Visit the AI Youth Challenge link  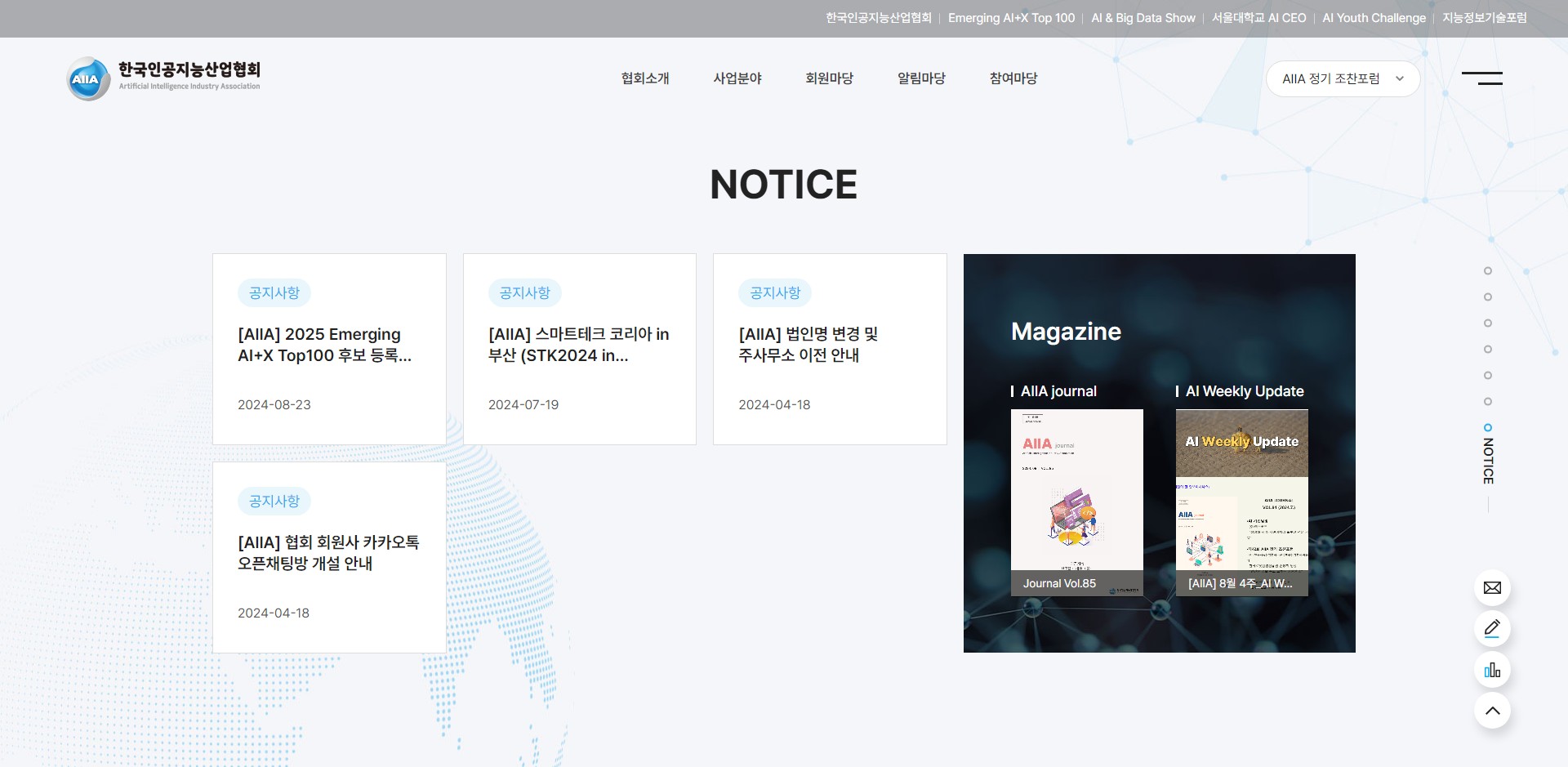pyautogui.click(x=1374, y=18)
